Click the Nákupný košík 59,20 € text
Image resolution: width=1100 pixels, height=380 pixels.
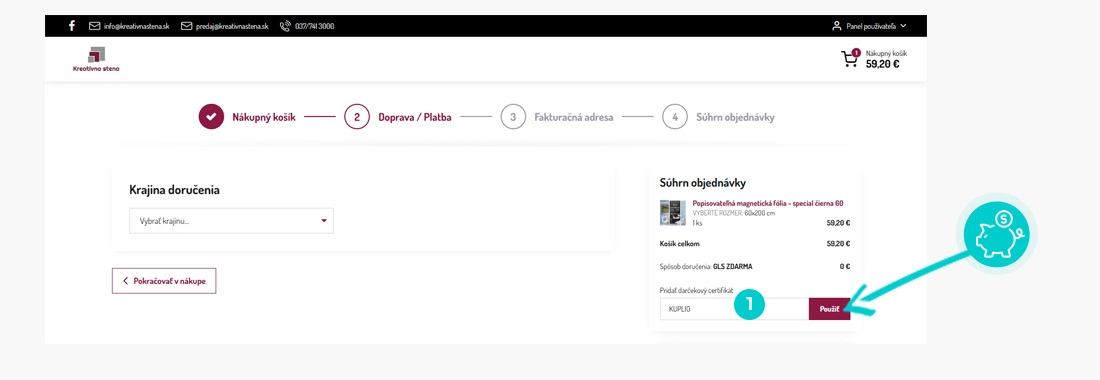click(x=887, y=59)
